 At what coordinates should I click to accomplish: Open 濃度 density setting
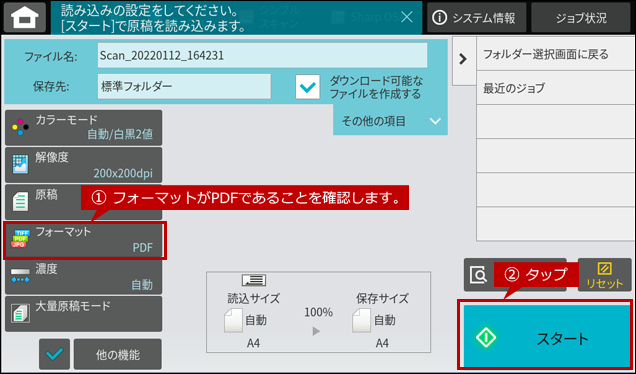[84, 277]
